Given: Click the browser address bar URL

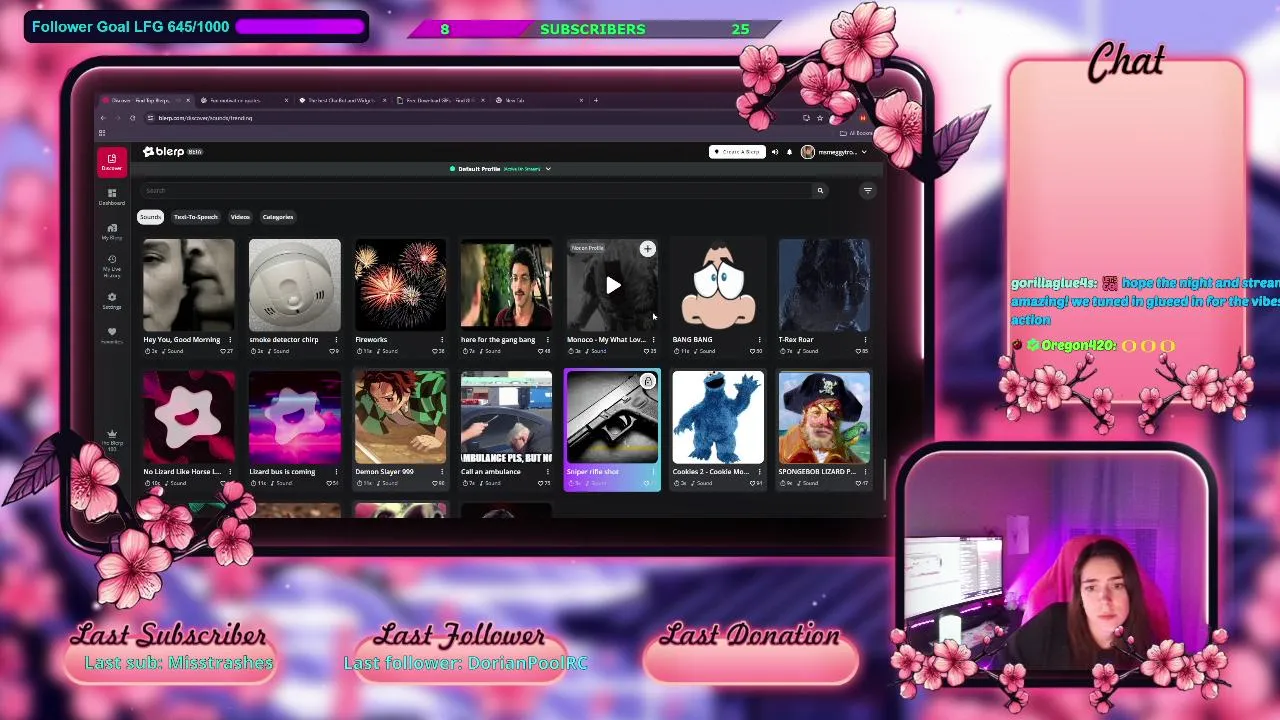Looking at the screenshot, I should [x=205, y=118].
